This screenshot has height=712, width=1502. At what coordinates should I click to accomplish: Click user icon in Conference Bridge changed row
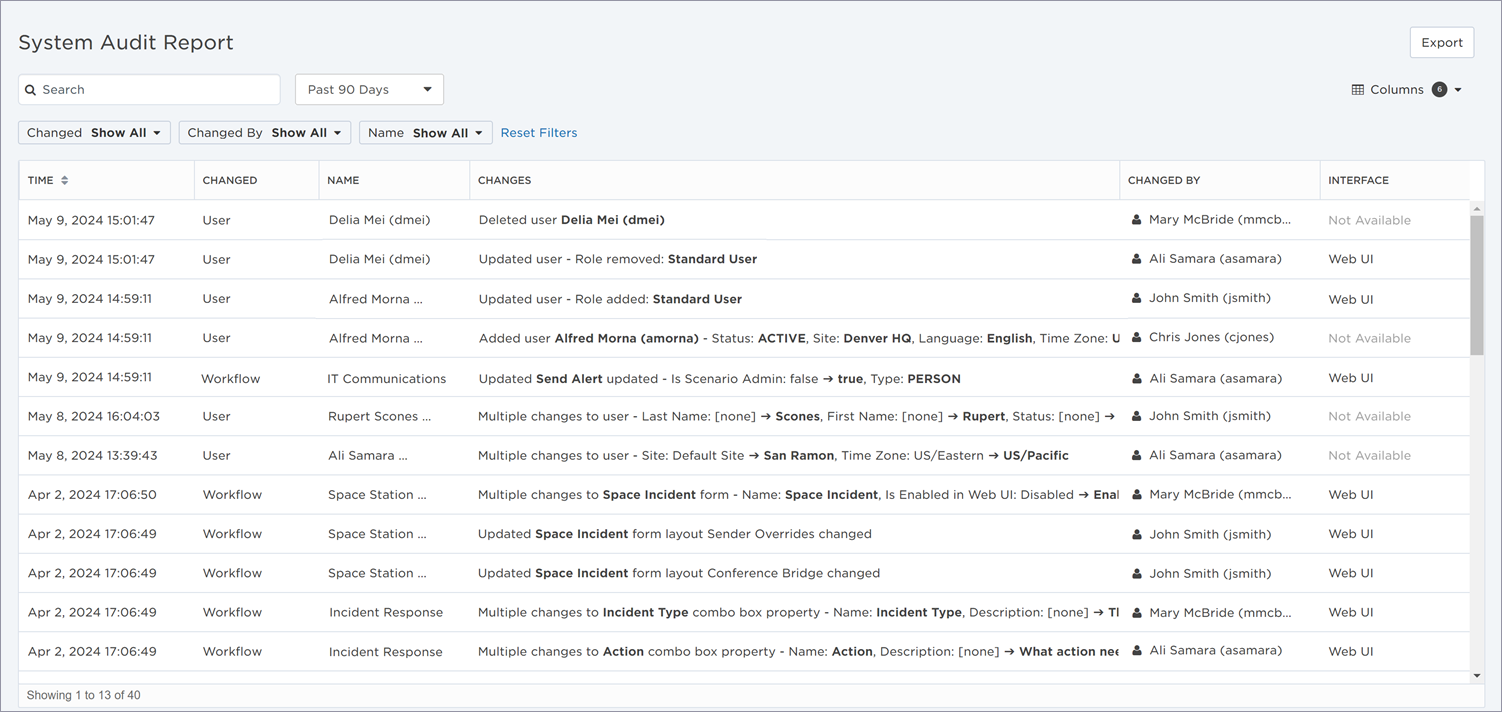coord(1136,573)
